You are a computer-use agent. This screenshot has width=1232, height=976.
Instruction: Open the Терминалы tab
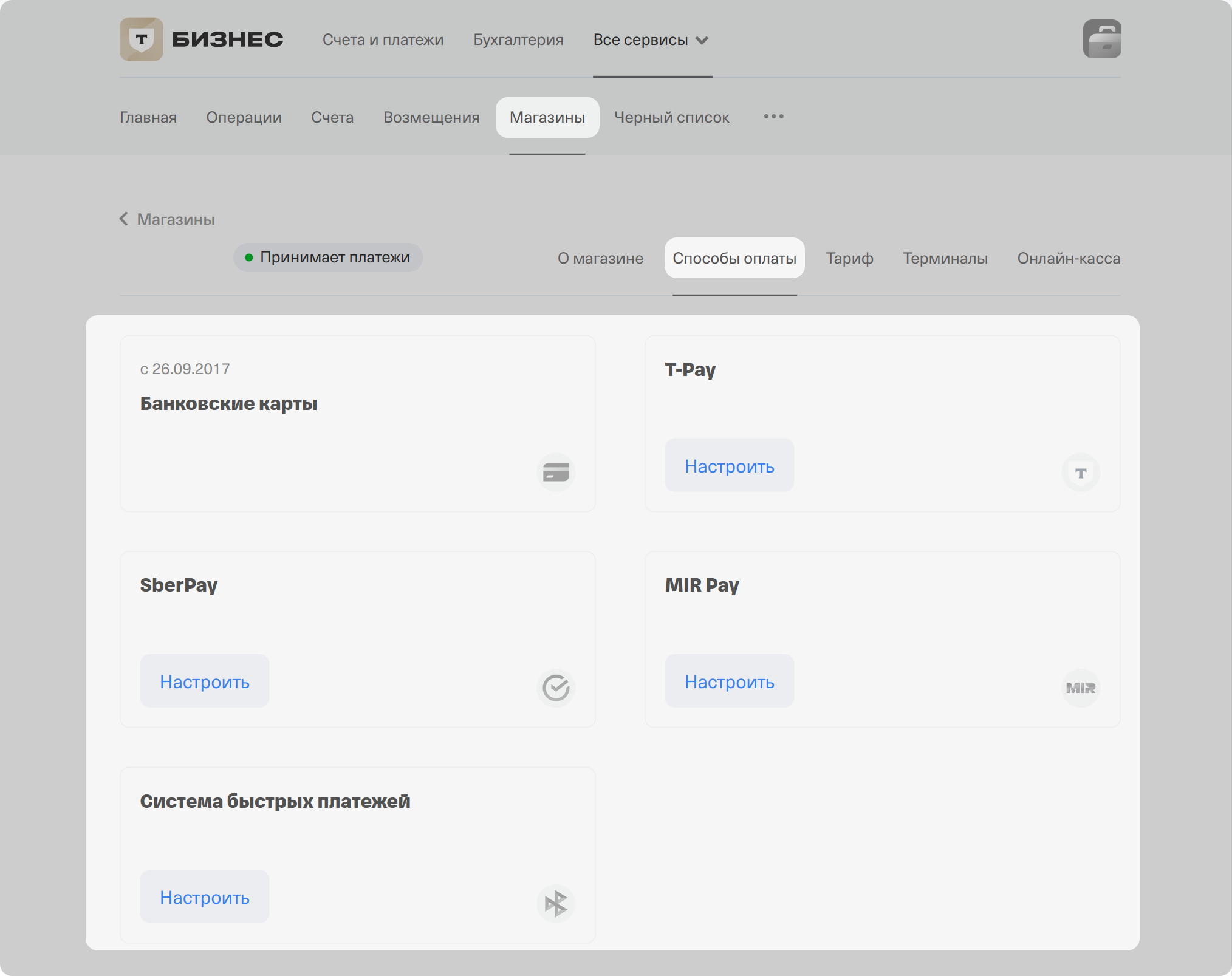point(945,258)
